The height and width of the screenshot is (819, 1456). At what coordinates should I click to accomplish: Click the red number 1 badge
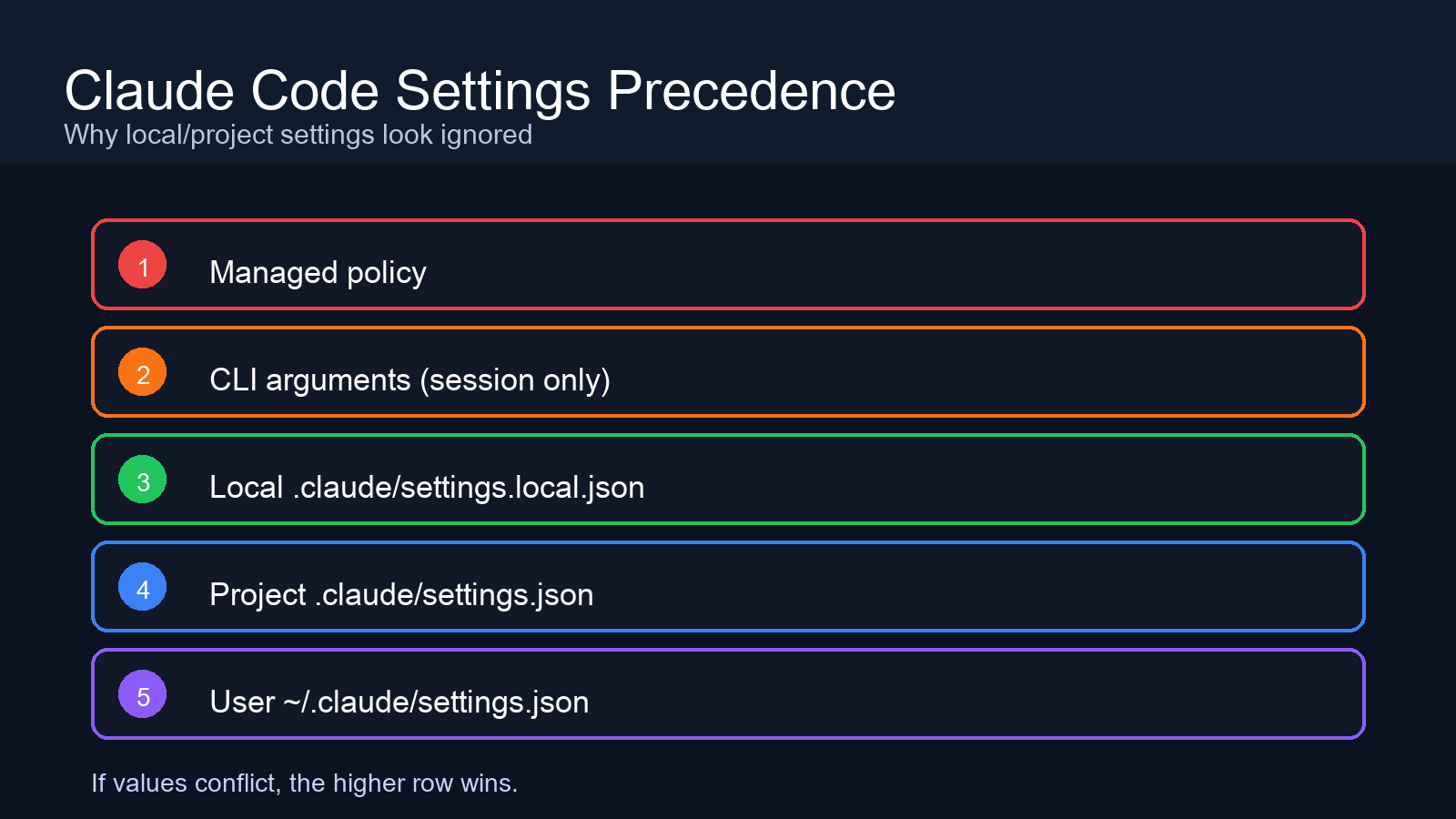tap(142, 265)
